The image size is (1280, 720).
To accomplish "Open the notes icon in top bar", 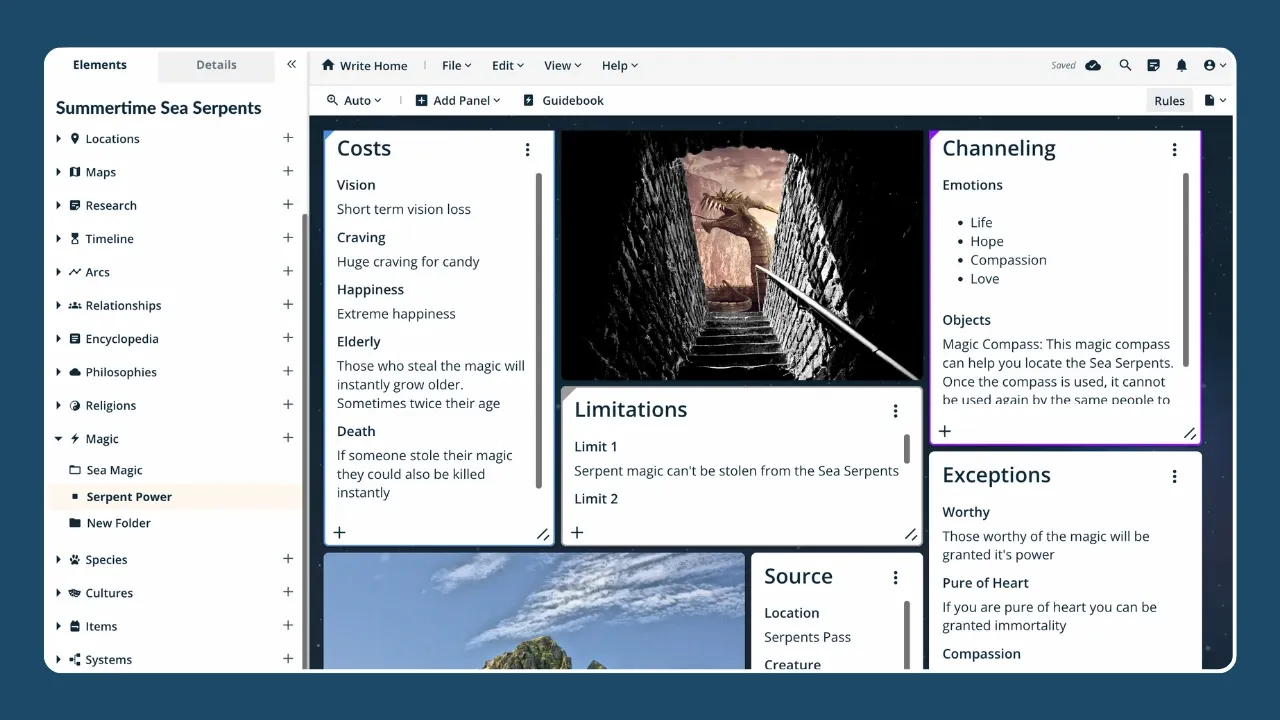I will 1153,65.
